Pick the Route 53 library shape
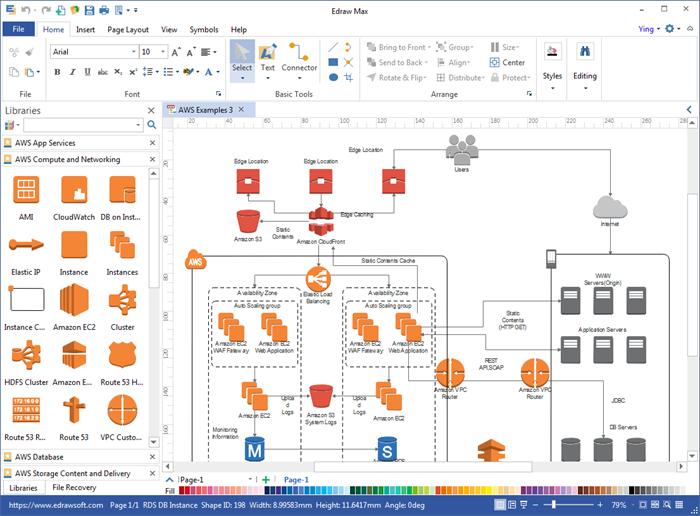The height and width of the screenshot is (516, 700). [74, 410]
